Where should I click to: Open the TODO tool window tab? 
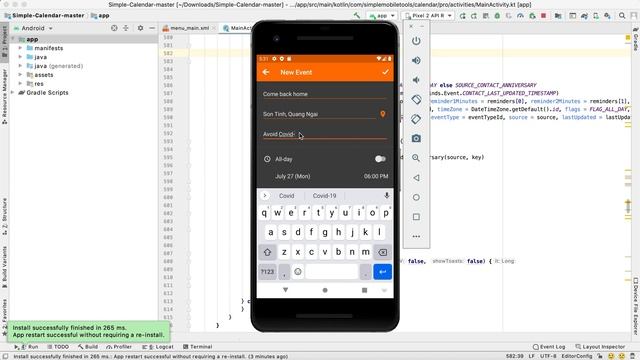[x=58, y=347]
